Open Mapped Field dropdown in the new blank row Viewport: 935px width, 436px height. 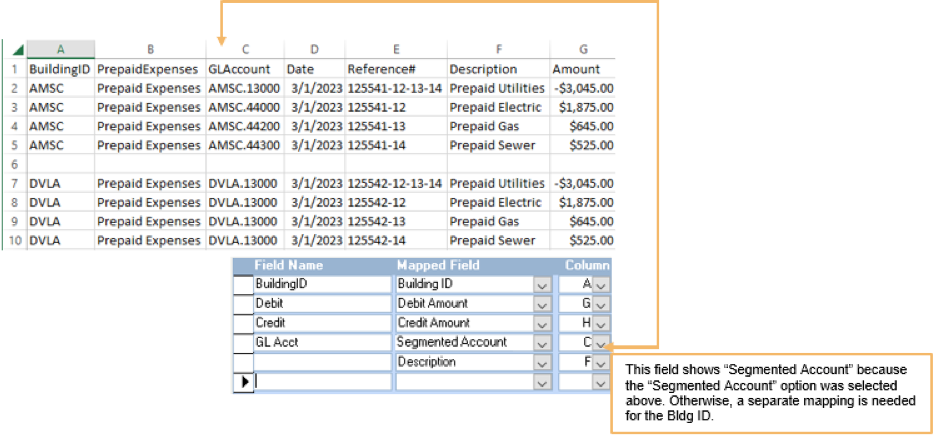[x=542, y=382]
